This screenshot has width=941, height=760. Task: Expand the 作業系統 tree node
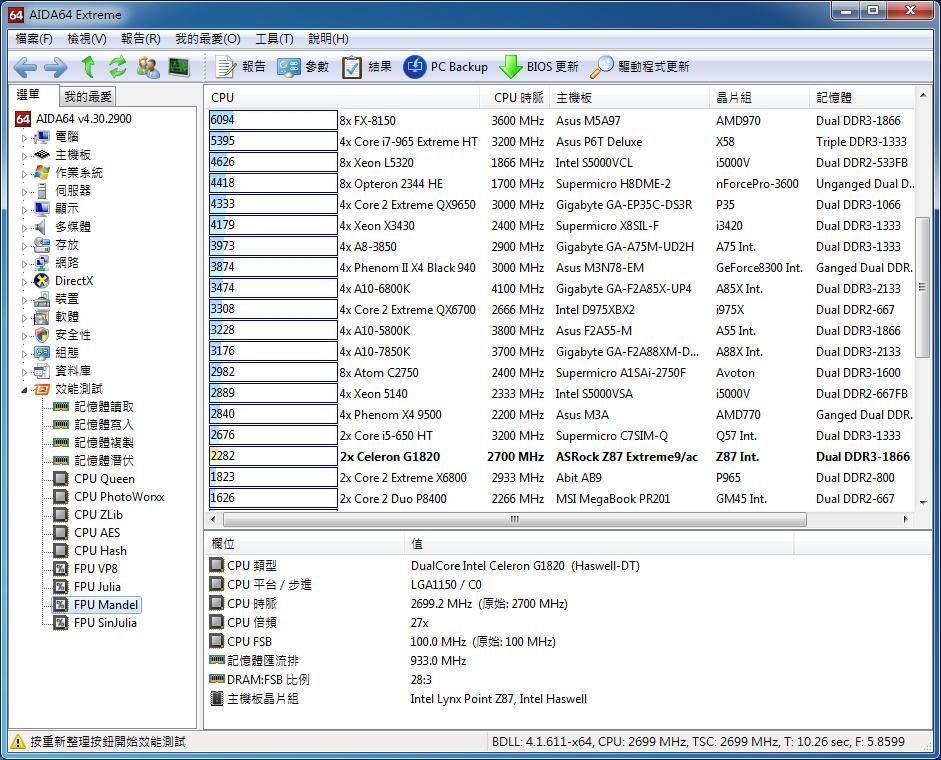point(24,173)
